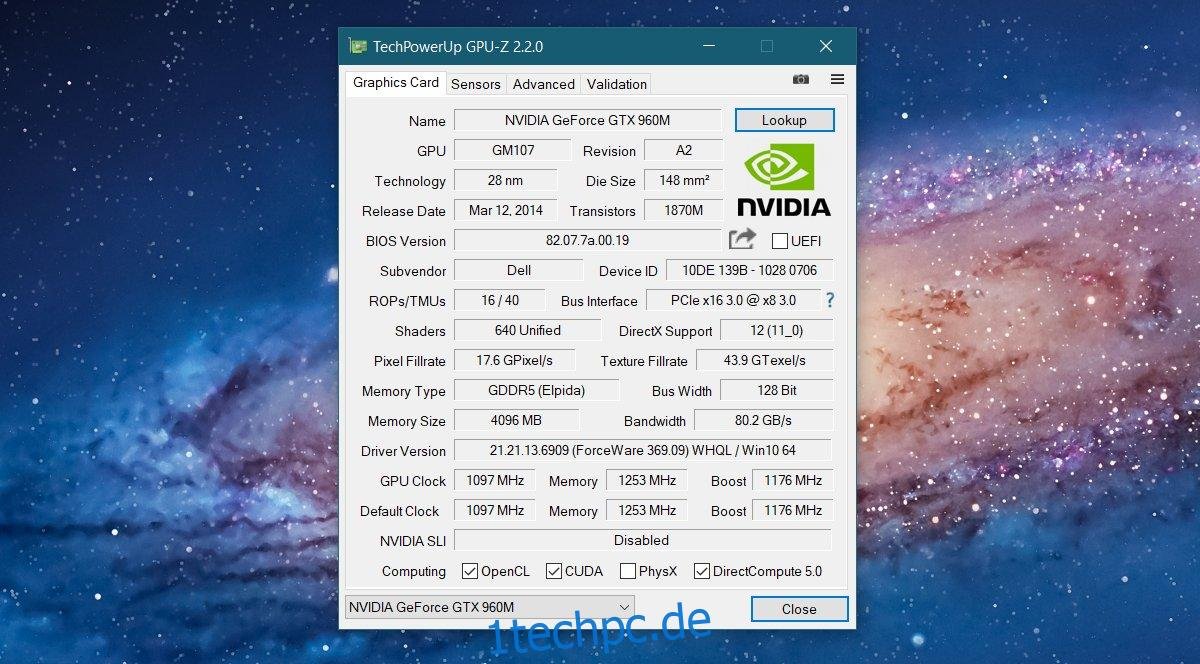Toggle the CUDA checkbox
The image size is (1200, 664).
pos(554,571)
